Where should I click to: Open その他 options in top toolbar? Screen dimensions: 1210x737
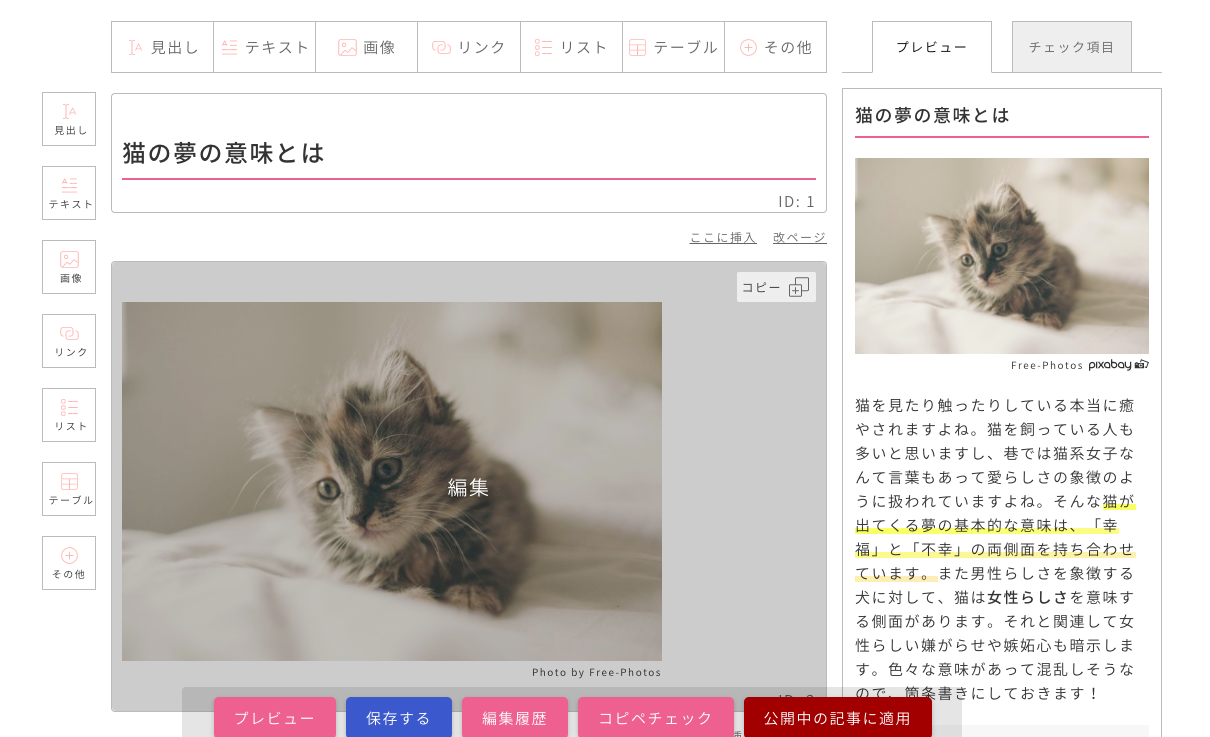tap(775, 47)
